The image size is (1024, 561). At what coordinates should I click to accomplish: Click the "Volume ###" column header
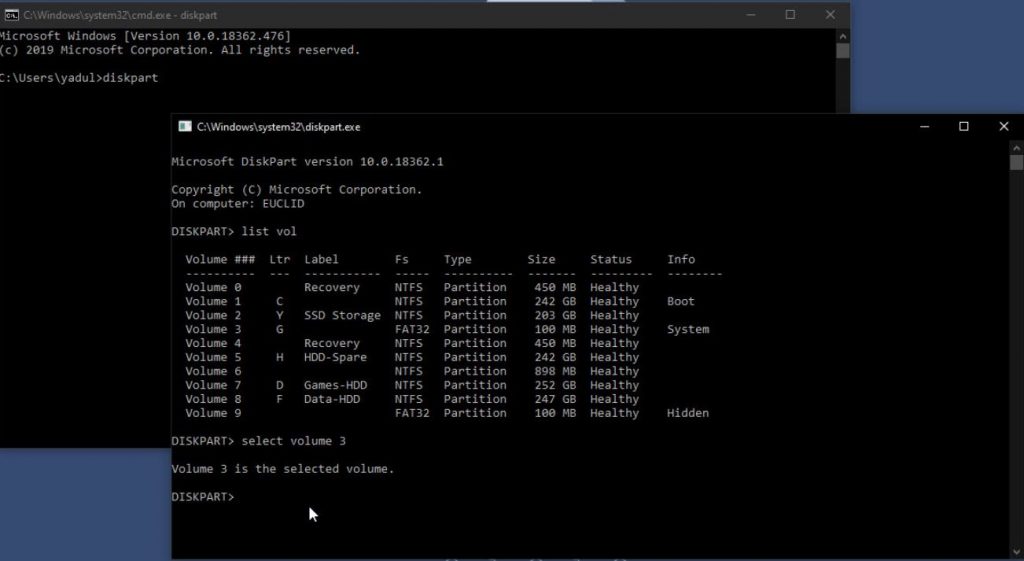[220, 259]
